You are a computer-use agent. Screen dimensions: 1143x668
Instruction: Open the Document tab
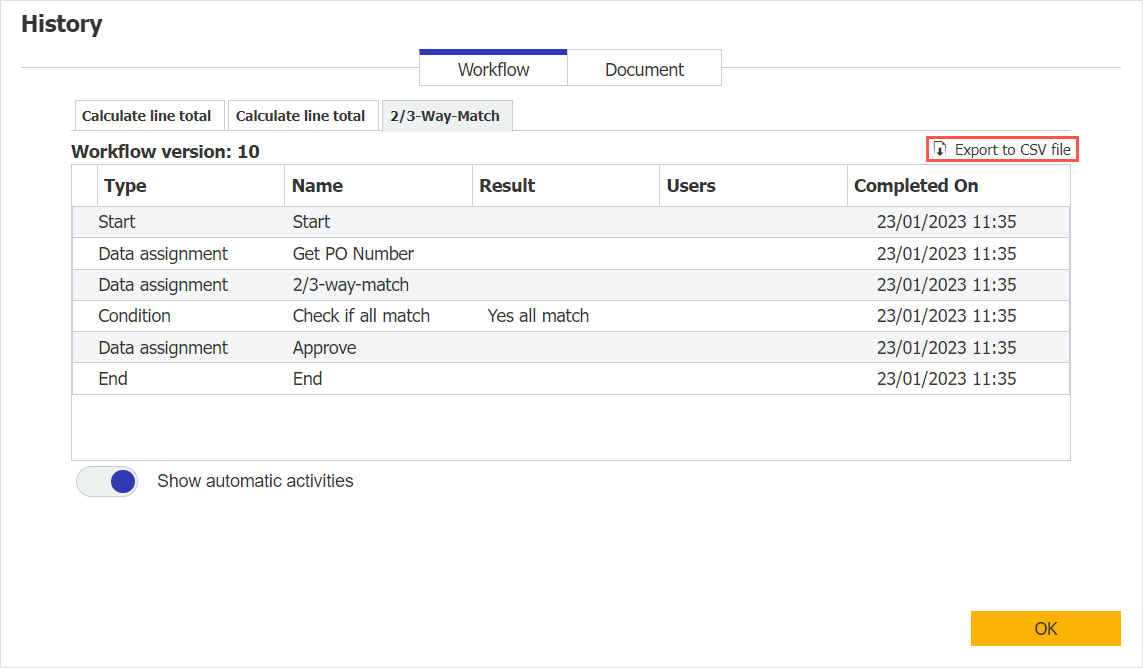point(644,68)
